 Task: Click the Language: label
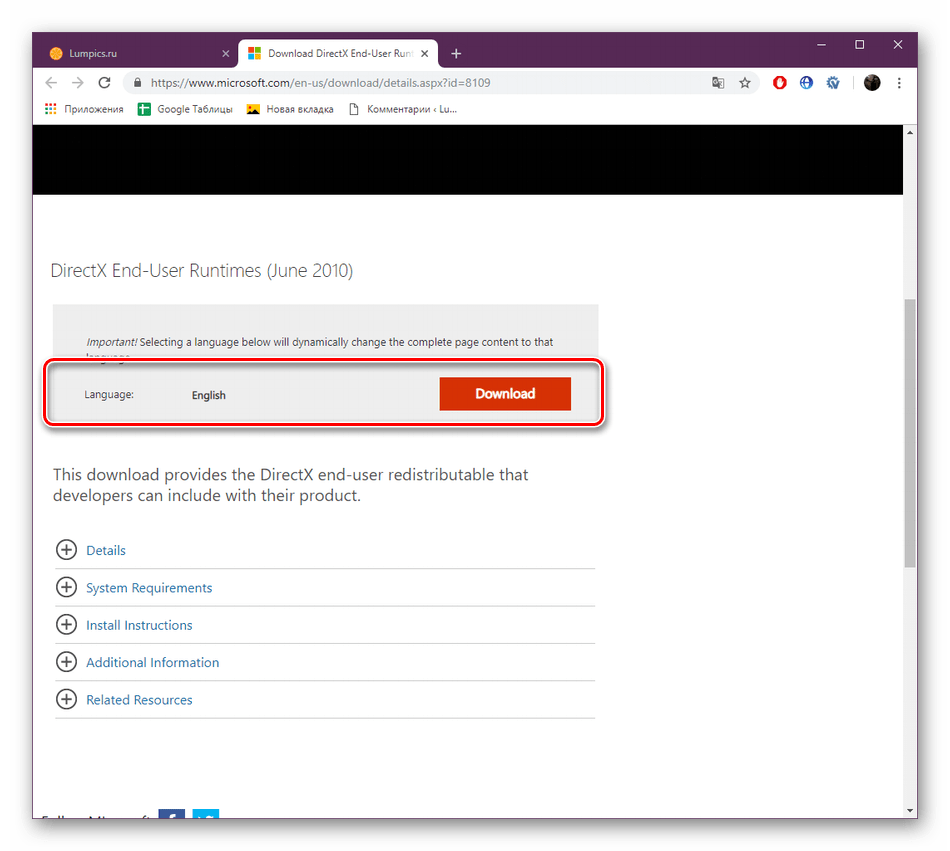click(x=109, y=394)
